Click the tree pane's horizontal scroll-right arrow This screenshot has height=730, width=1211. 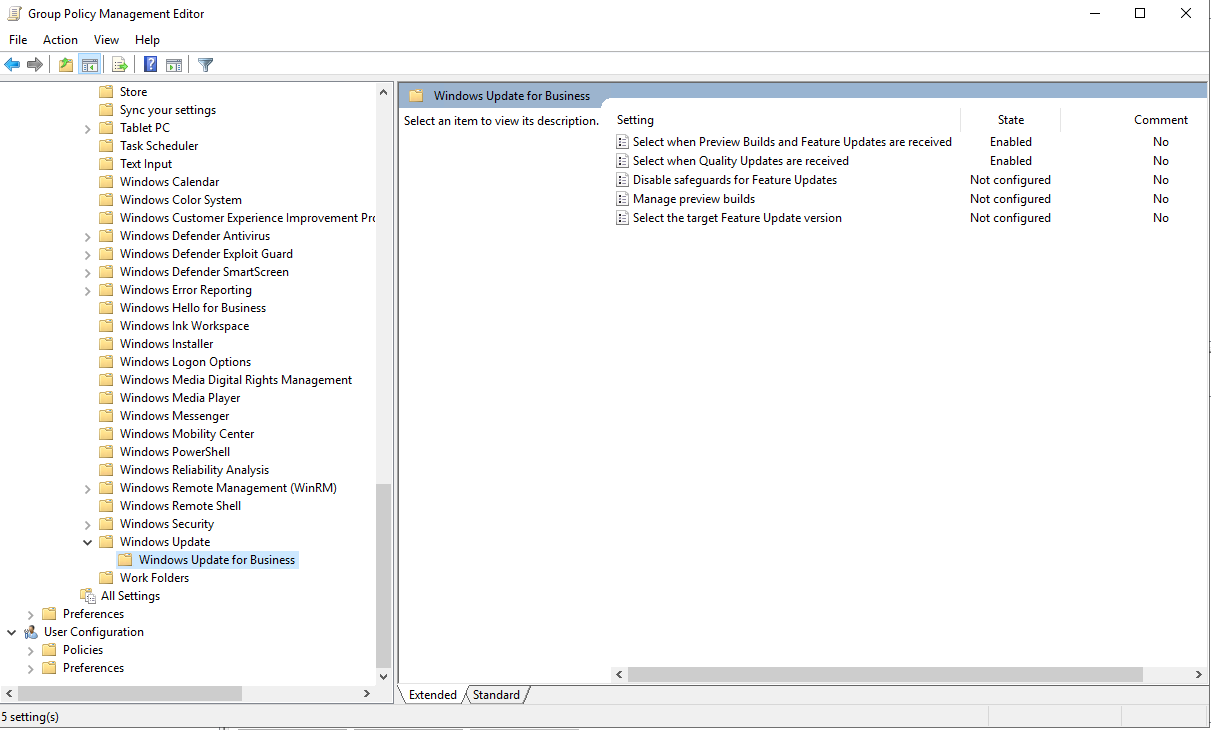tap(367, 693)
